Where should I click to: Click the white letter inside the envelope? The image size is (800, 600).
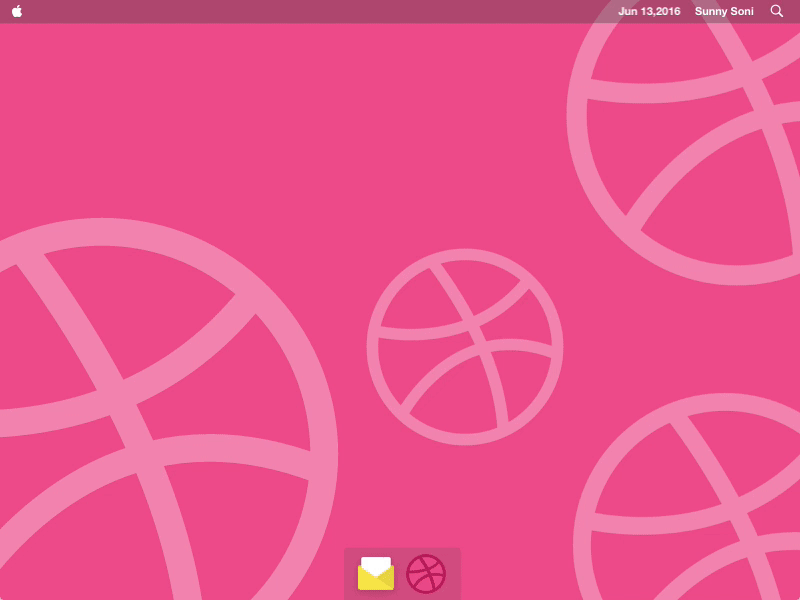pos(376,564)
